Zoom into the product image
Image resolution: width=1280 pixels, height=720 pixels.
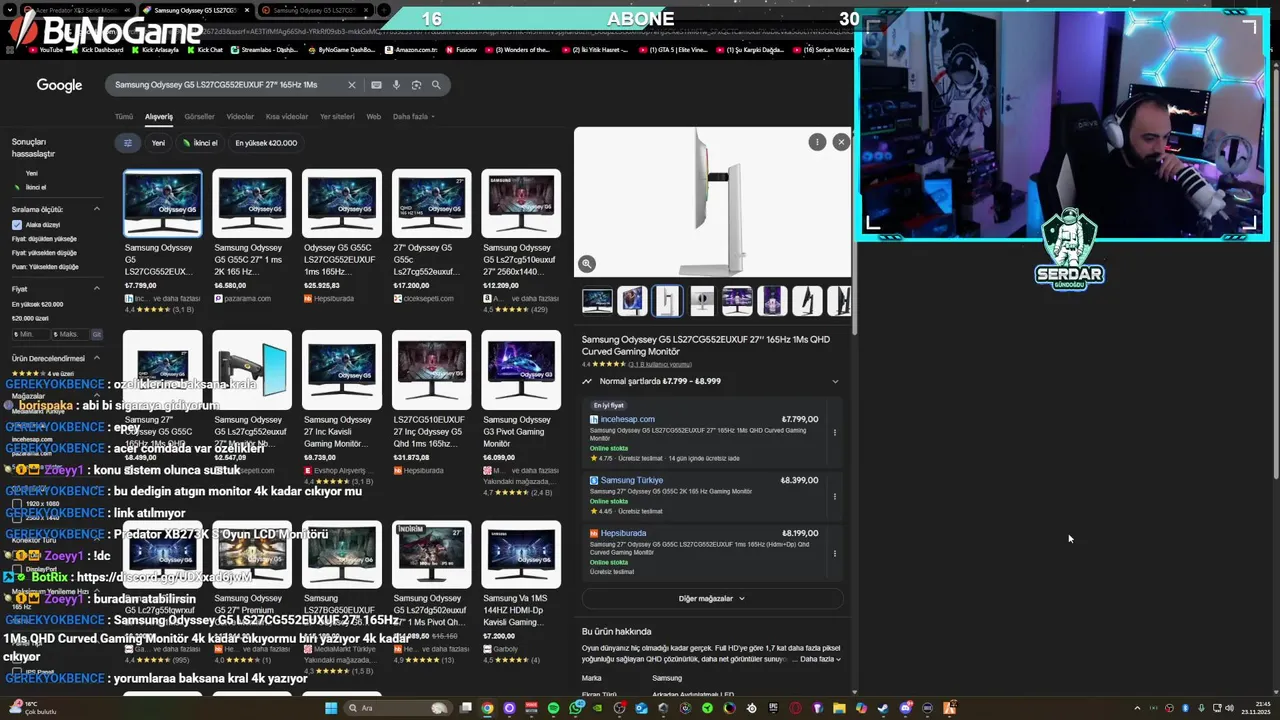[587, 264]
